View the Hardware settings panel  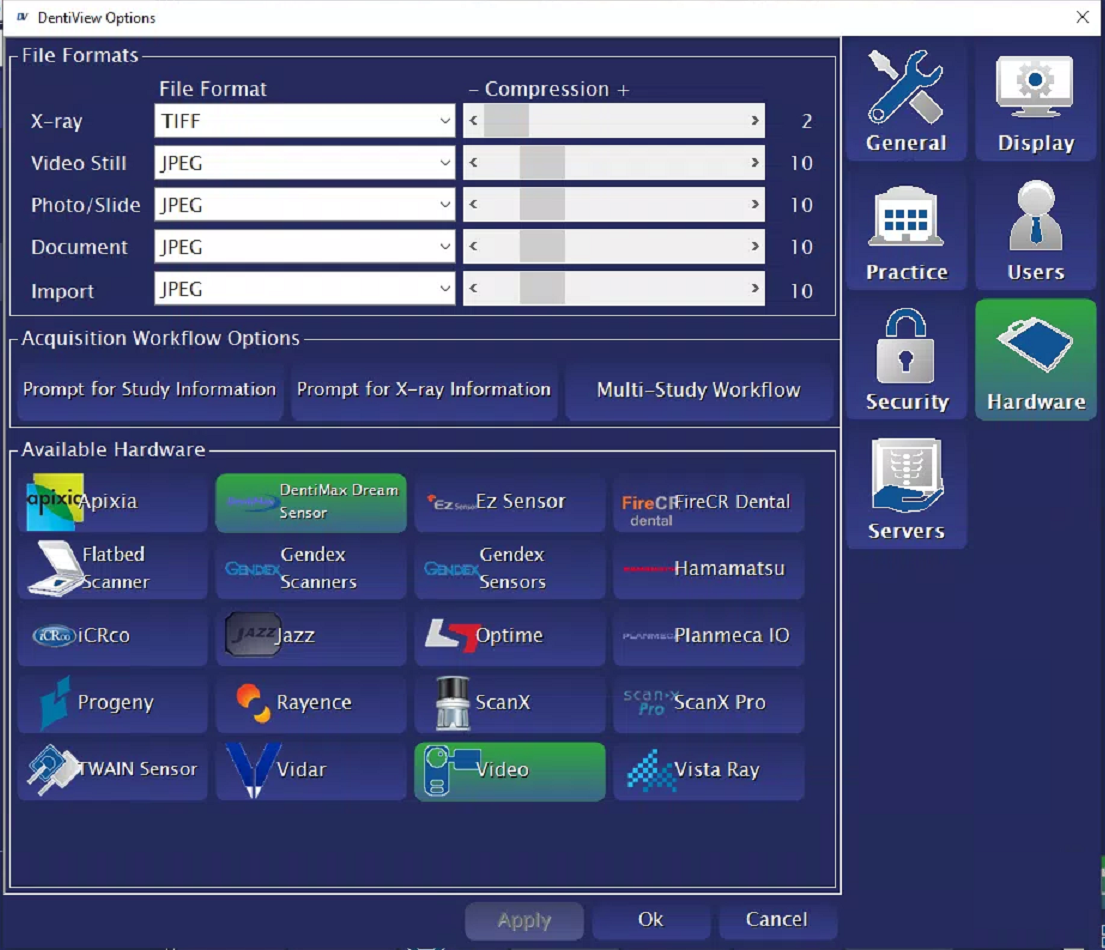1035,360
